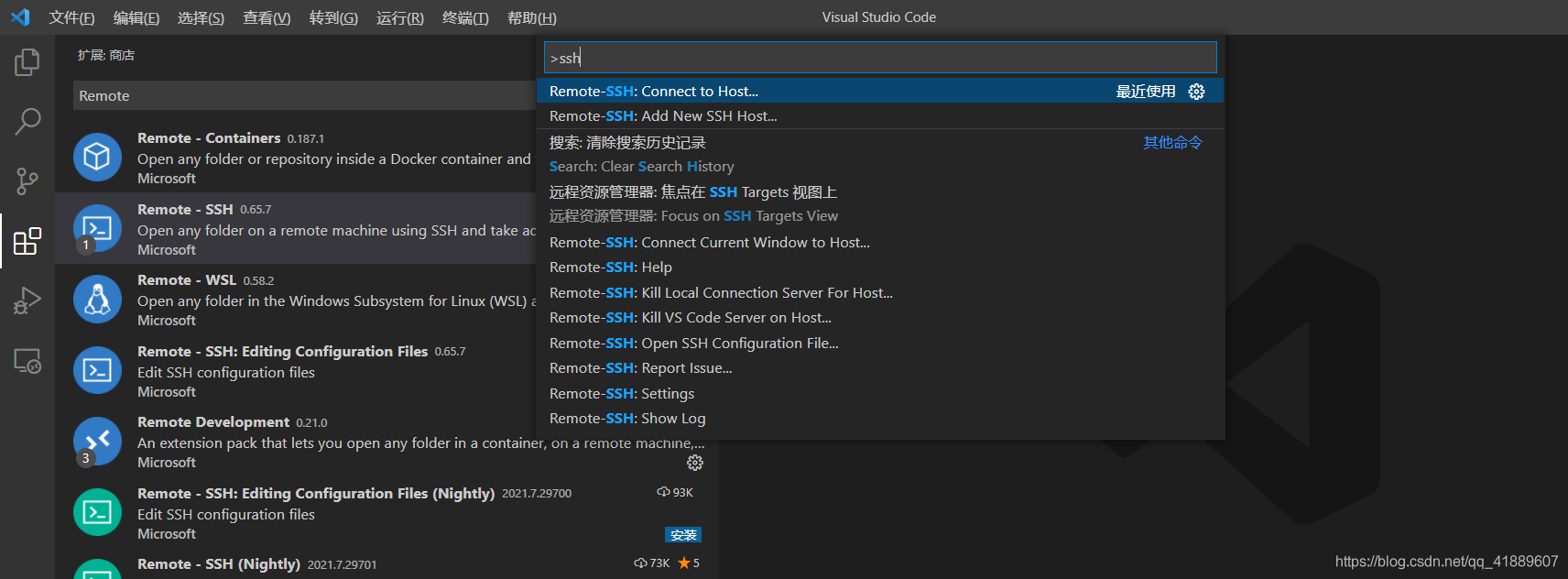Run Remote-SSH: Kill VS Code Server on Host
Image resolution: width=1568 pixels, height=579 pixels.
click(x=880, y=318)
